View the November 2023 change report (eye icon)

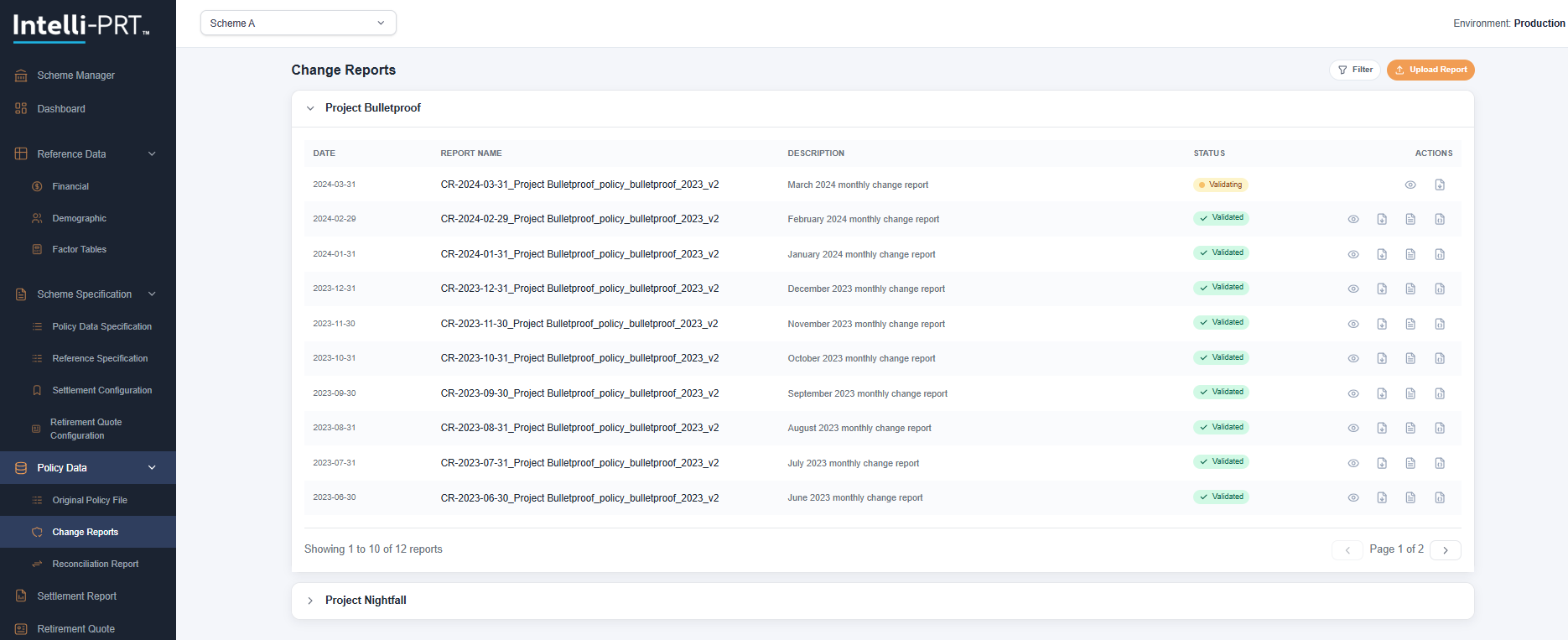[x=1353, y=324]
